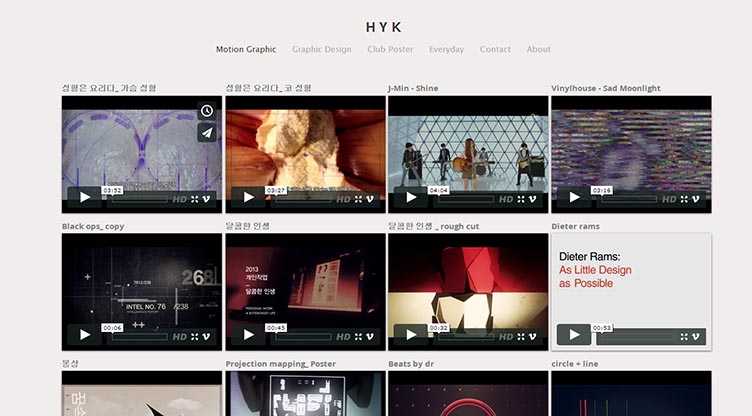Seek in the 03:52 video progress bar
752x416 pixels.
click(x=140, y=199)
